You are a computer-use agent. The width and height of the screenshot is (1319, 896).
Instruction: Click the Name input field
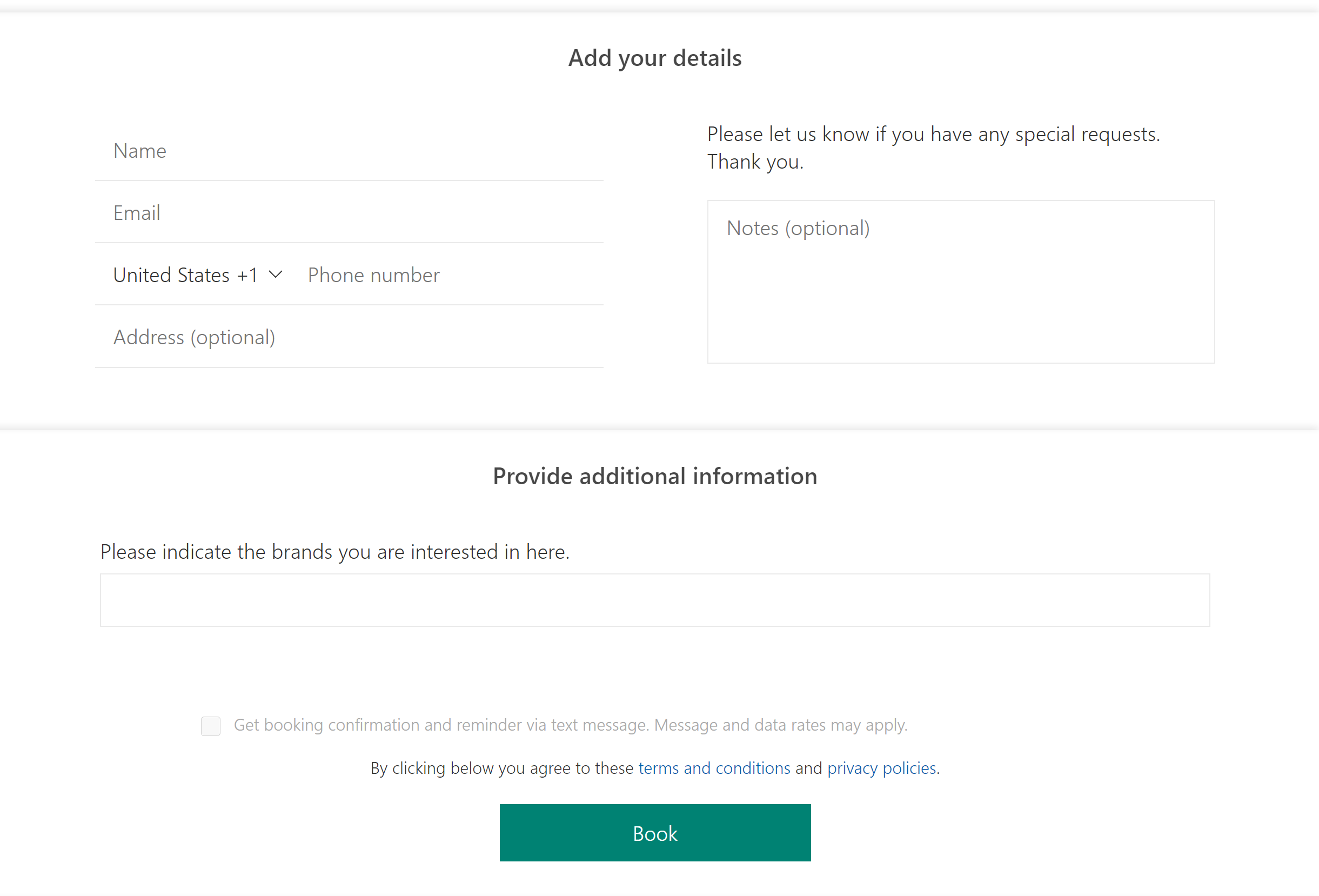coord(349,151)
